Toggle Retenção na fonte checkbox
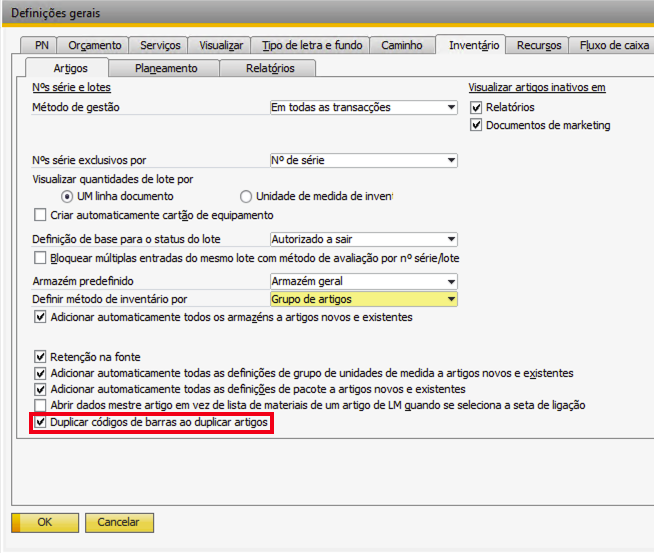The height and width of the screenshot is (553, 654). (40, 355)
